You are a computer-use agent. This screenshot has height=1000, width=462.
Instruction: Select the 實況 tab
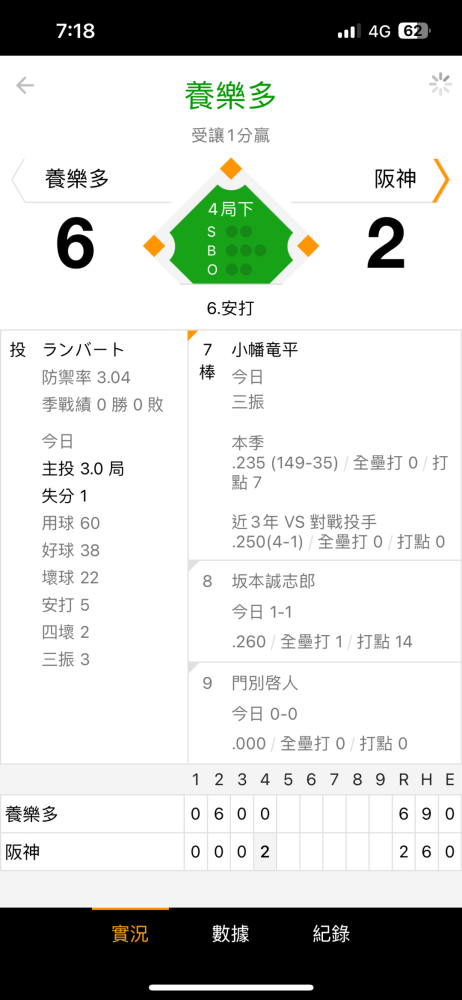pos(130,934)
